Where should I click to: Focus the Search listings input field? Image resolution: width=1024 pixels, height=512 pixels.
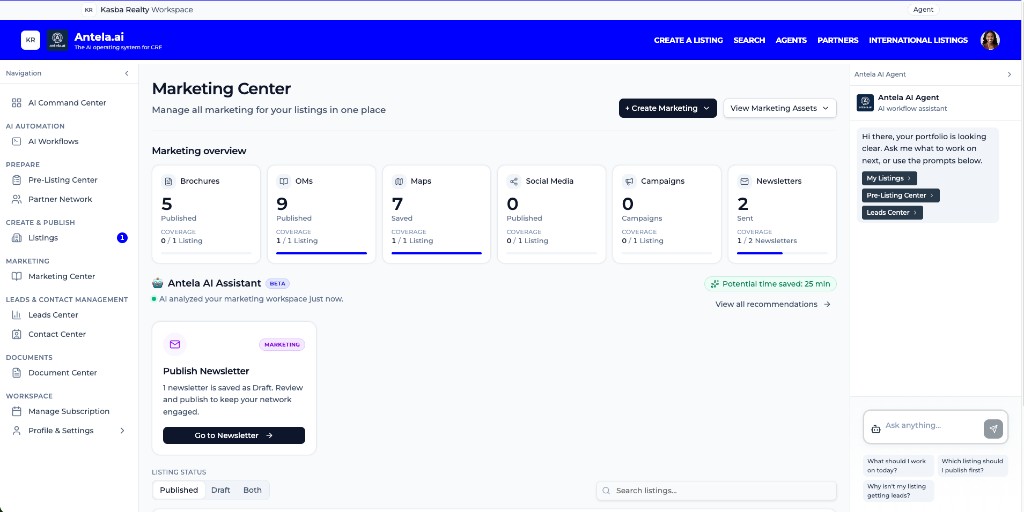(x=716, y=490)
